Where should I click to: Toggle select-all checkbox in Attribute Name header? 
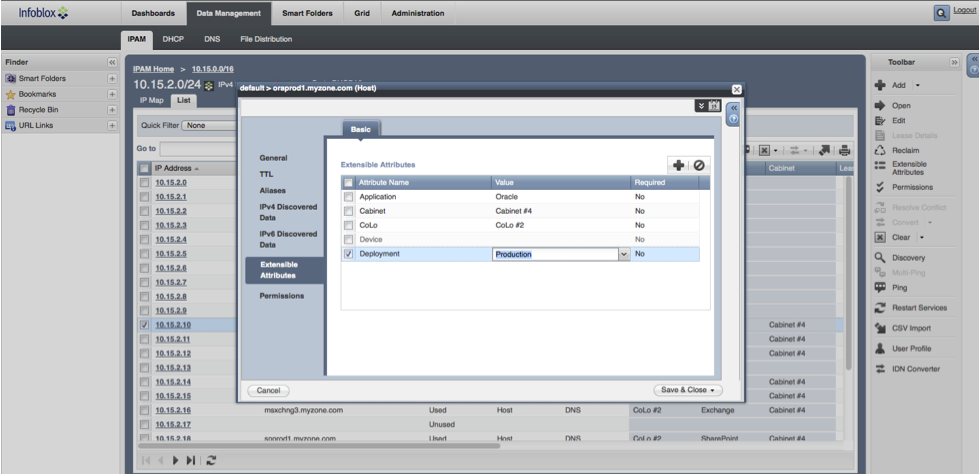[x=349, y=182]
